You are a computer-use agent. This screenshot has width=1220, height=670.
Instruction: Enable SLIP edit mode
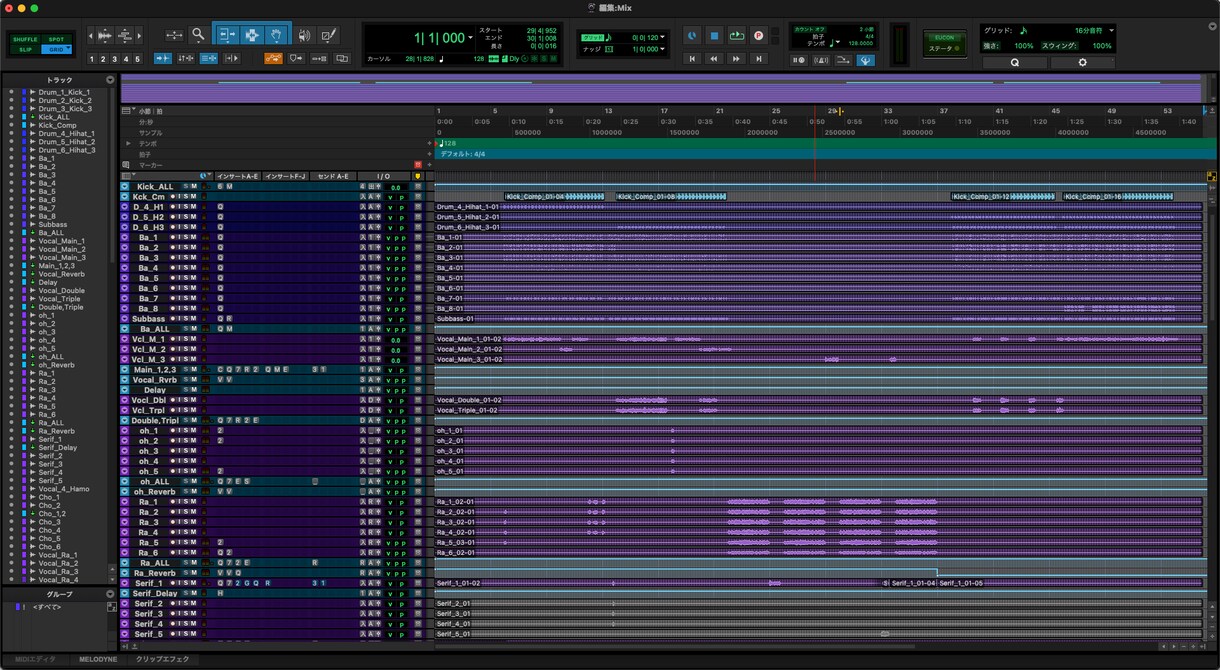[x=25, y=49]
